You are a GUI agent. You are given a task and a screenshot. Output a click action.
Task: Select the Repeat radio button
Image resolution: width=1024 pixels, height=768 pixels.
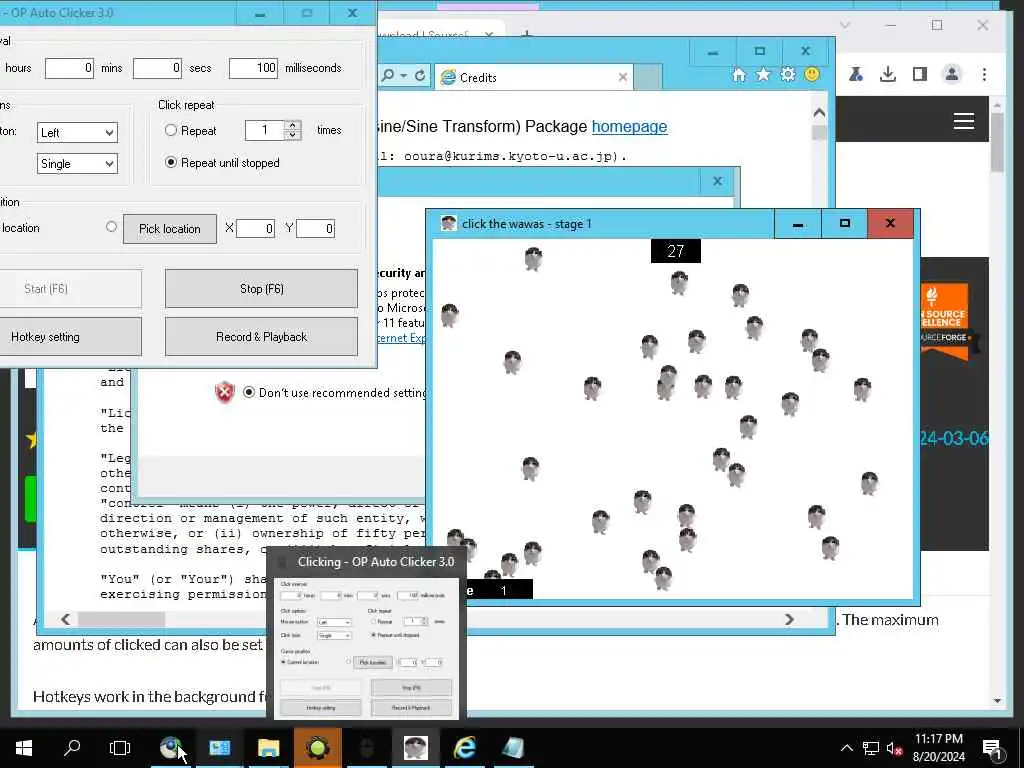[x=171, y=131]
